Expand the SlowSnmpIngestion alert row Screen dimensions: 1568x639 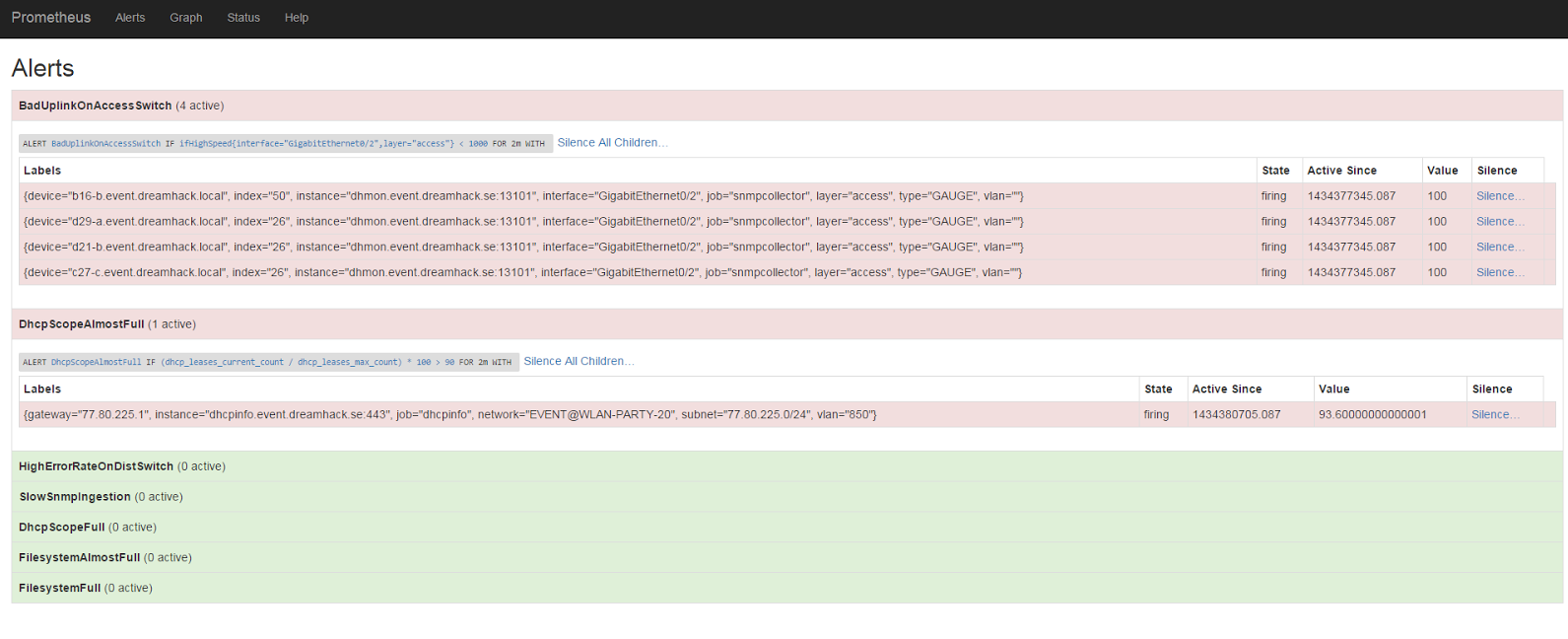75,497
